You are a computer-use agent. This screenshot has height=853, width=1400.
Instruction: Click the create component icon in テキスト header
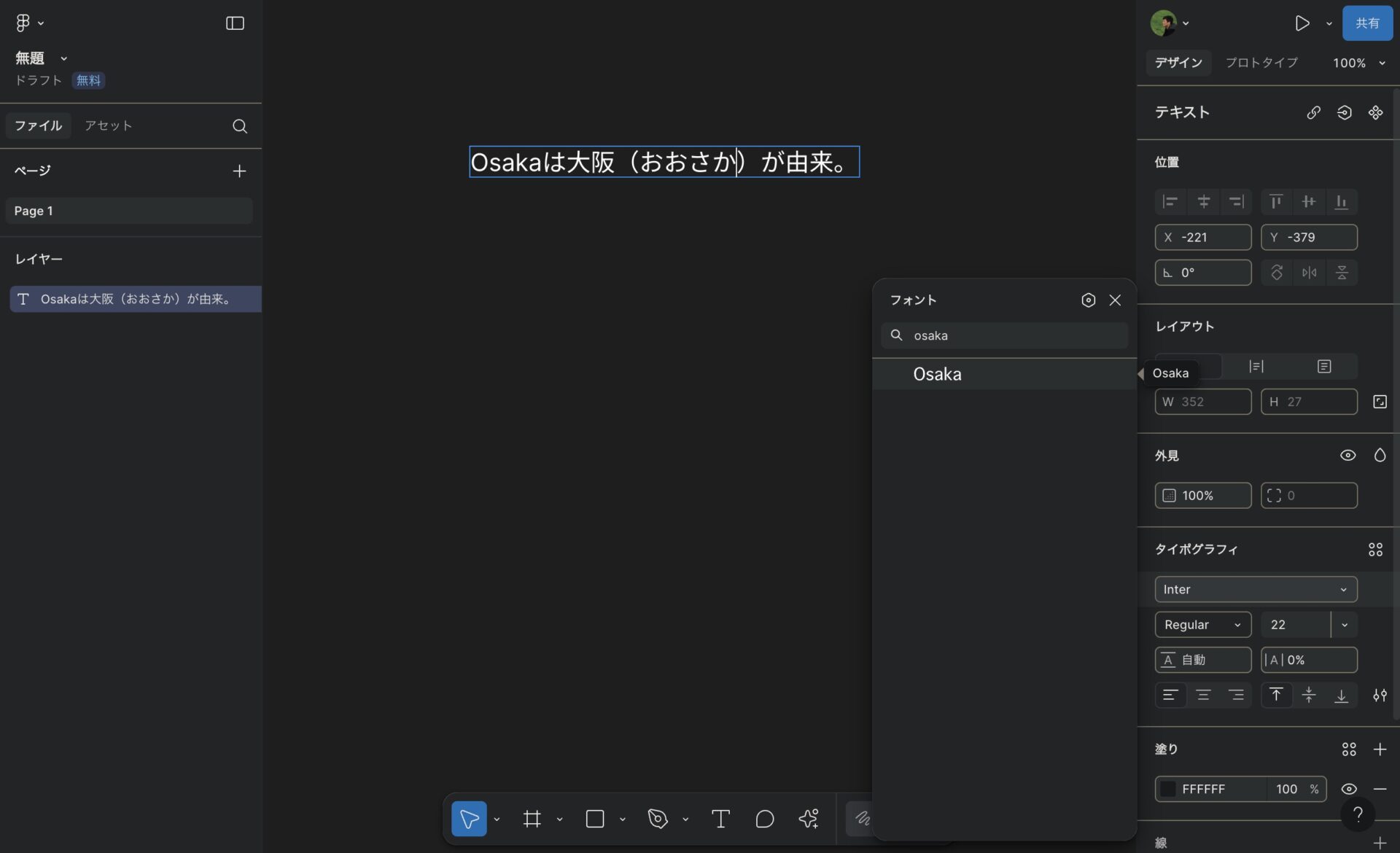pos(1375,112)
